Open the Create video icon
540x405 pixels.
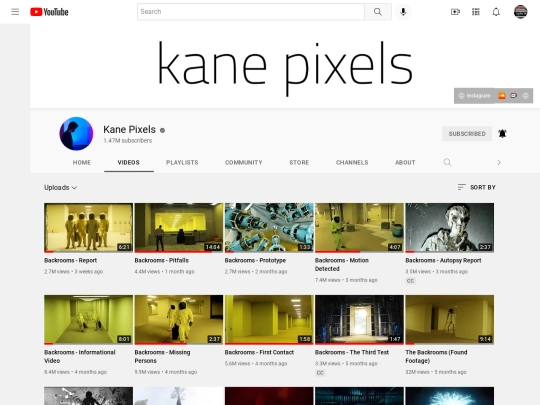click(455, 12)
